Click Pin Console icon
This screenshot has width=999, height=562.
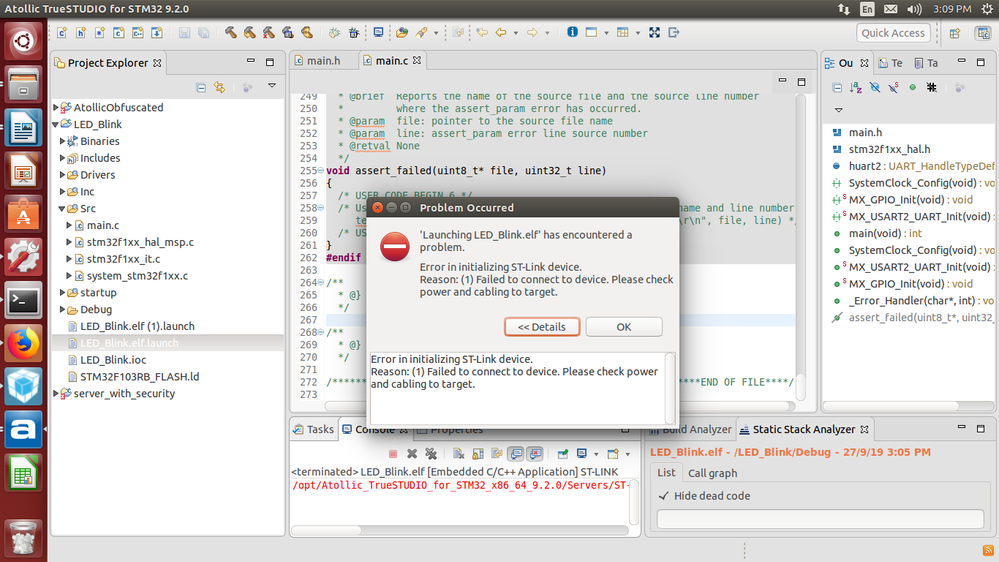tap(563, 454)
